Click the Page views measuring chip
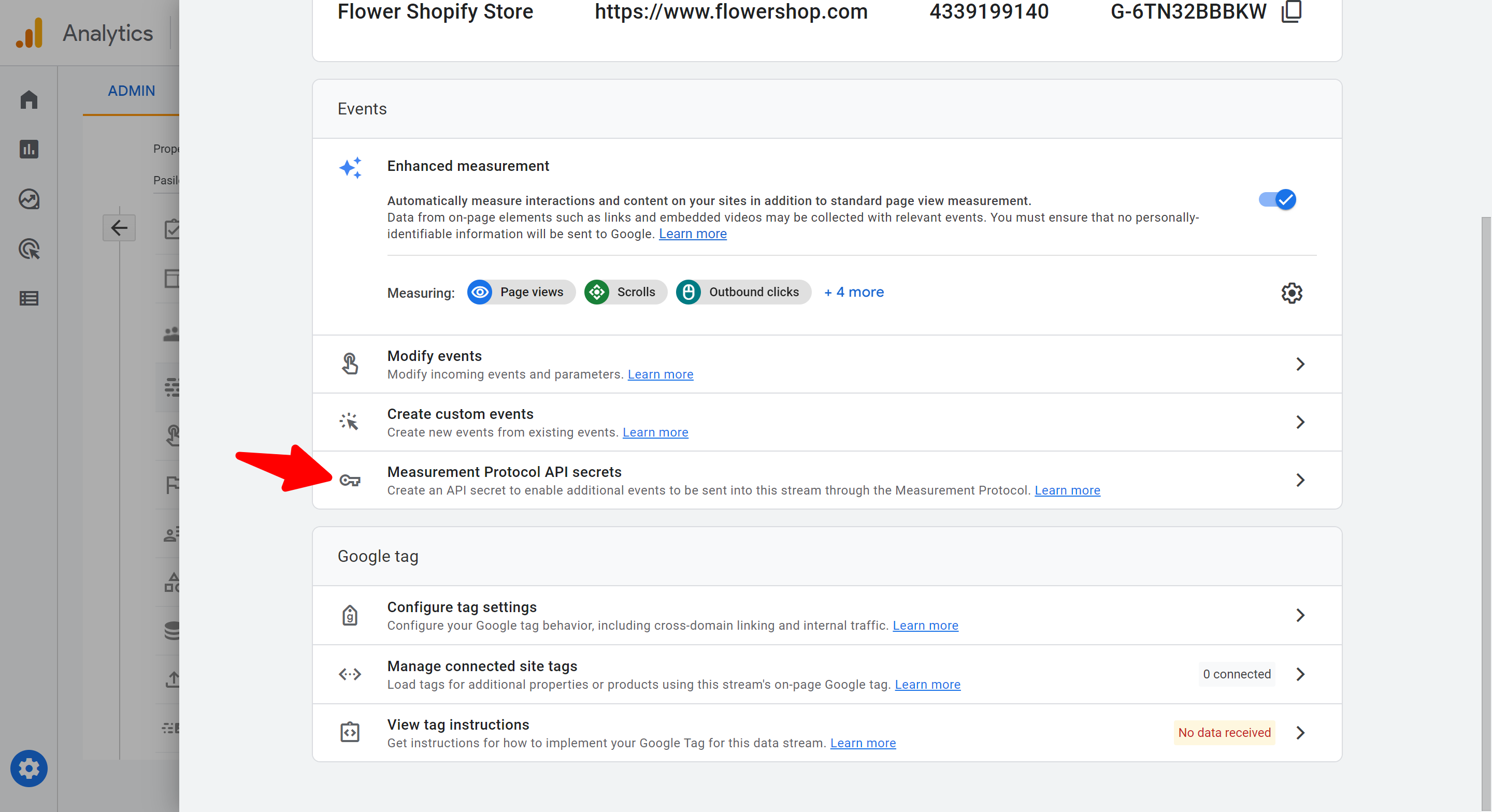 coord(521,292)
